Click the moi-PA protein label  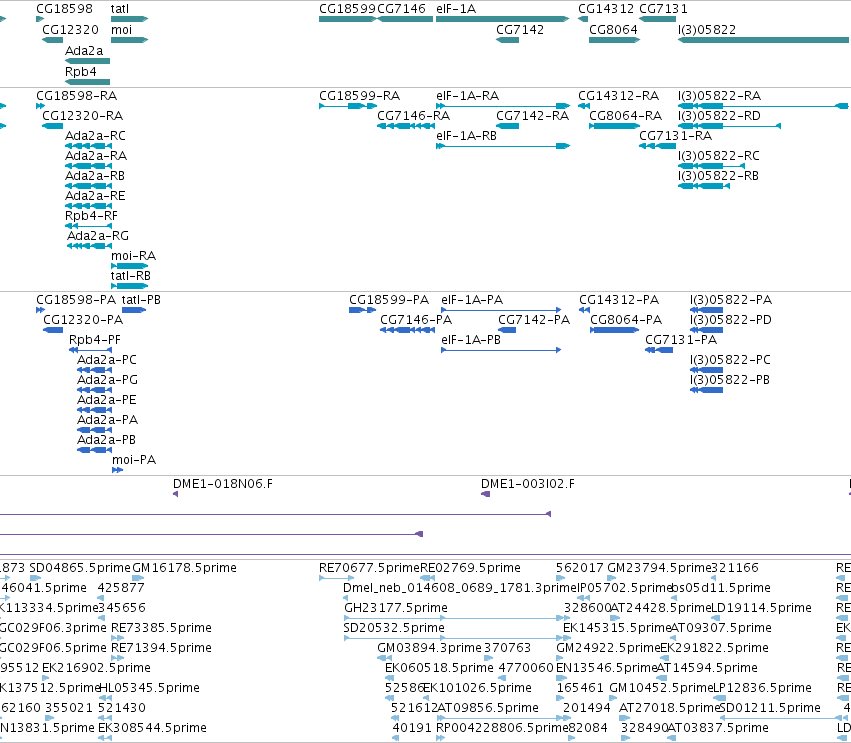tap(134, 460)
